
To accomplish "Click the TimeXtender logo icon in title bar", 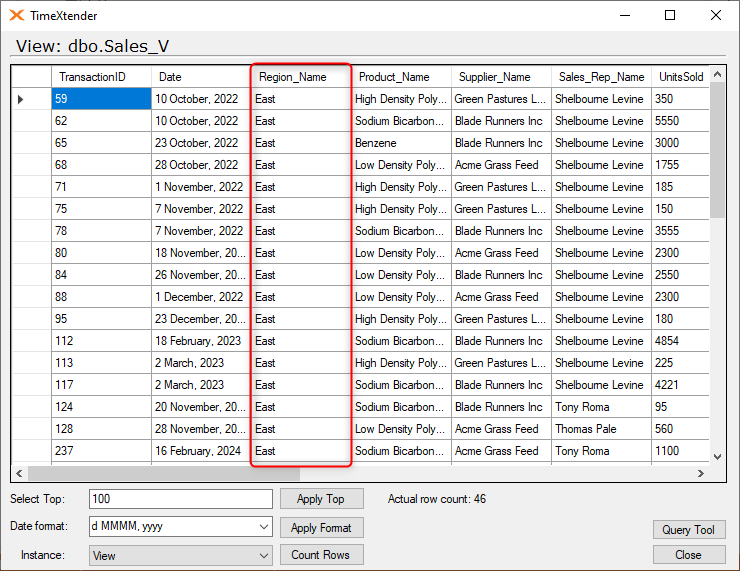I will [x=17, y=16].
